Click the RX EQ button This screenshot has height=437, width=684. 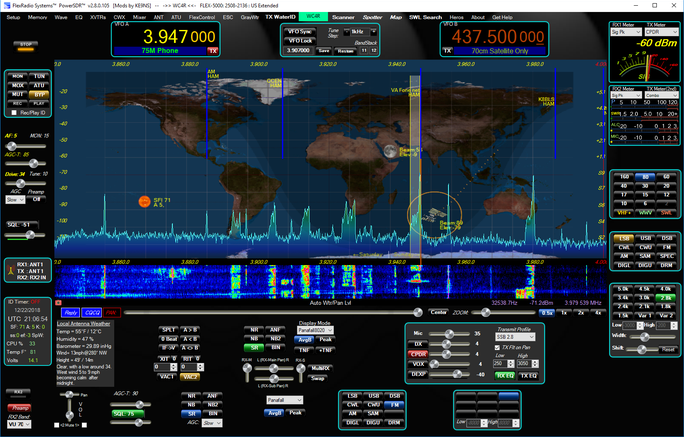coord(505,376)
